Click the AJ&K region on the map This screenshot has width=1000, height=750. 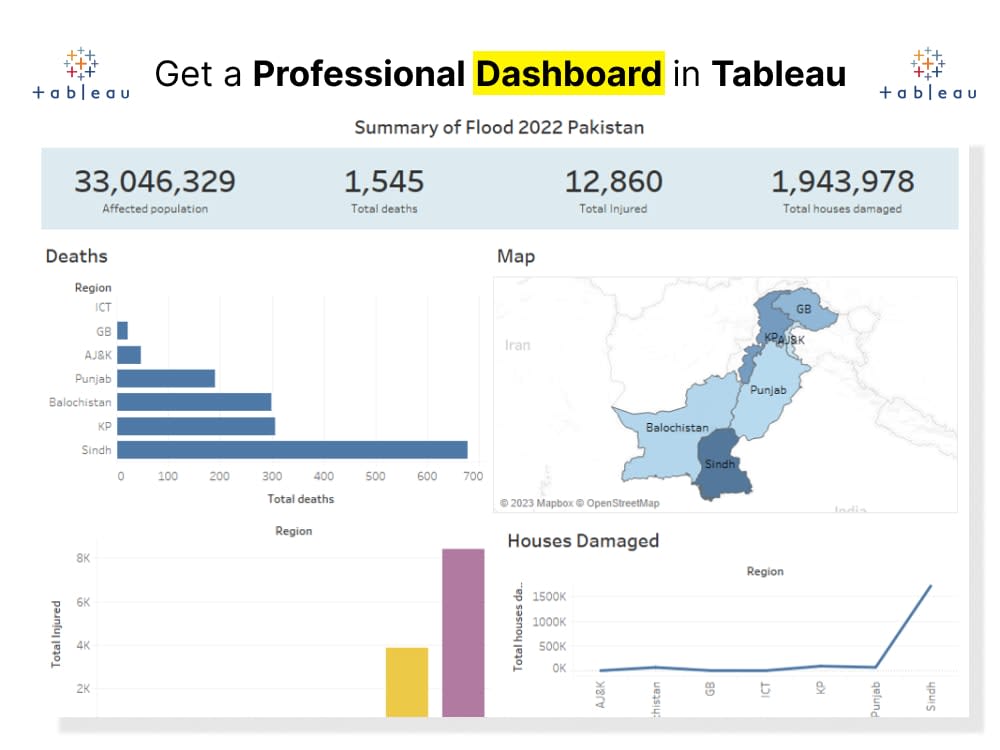pyautogui.click(x=789, y=341)
